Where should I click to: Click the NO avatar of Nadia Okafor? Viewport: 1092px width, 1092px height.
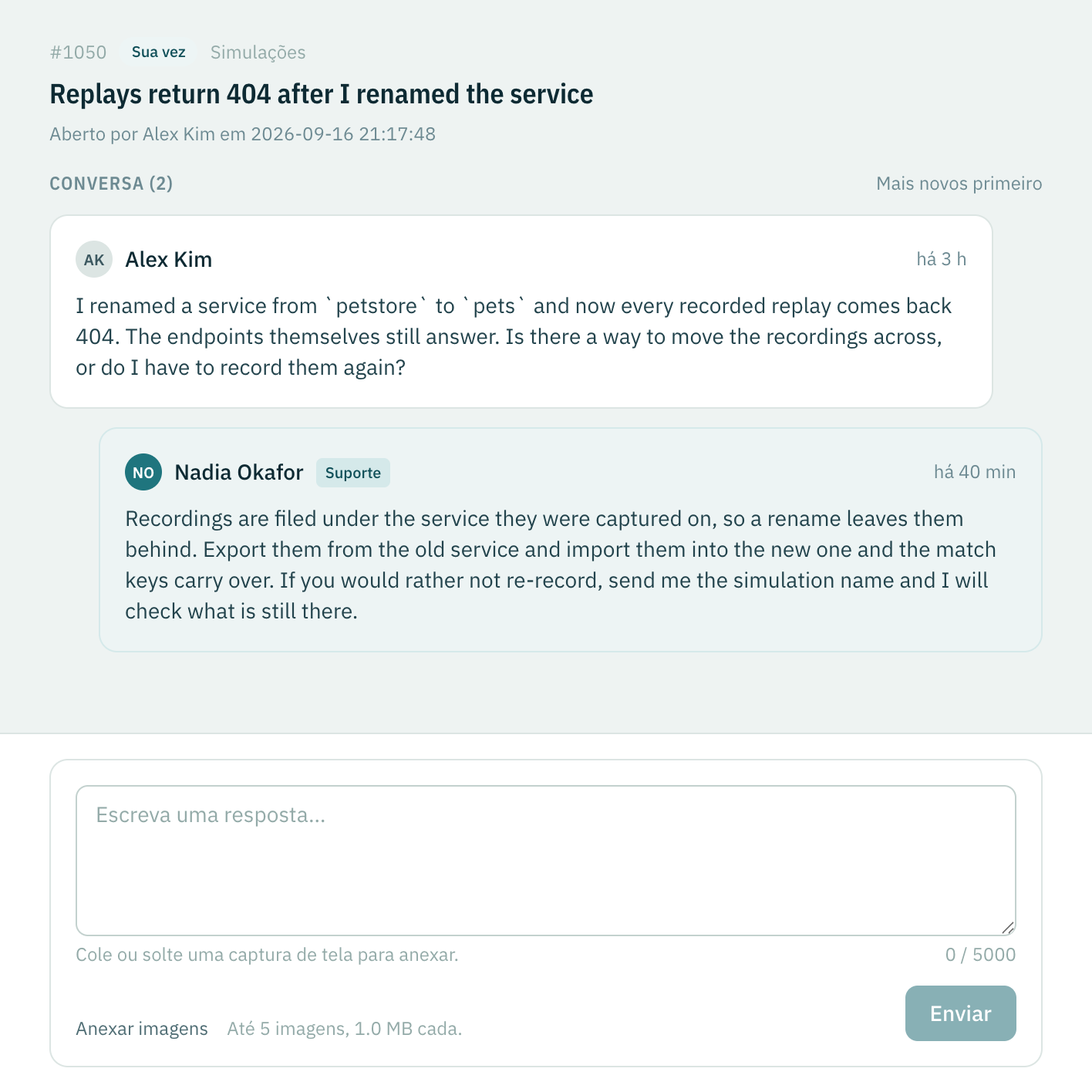143,472
